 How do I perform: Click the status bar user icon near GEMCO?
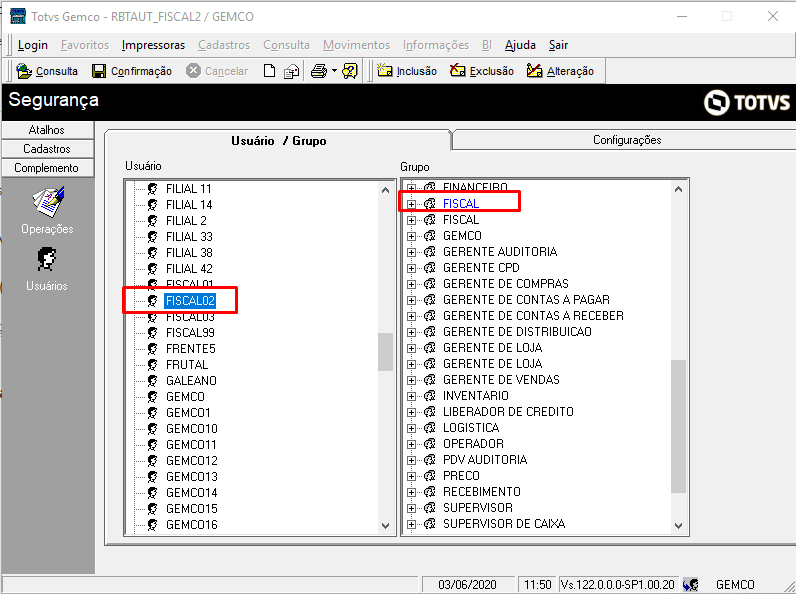[690, 585]
